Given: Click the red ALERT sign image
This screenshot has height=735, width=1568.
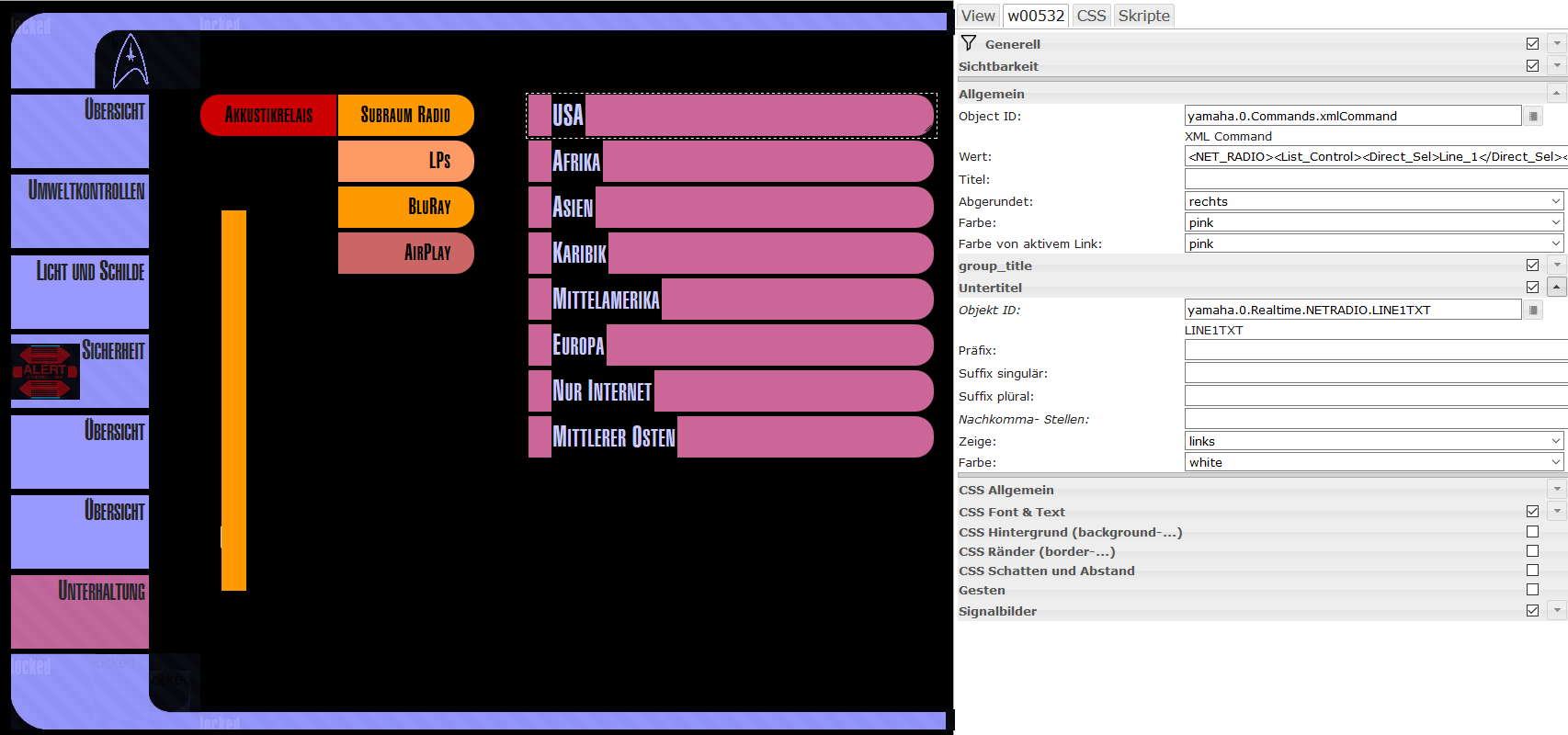Looking at the screenshot, I should pos(45,371).
